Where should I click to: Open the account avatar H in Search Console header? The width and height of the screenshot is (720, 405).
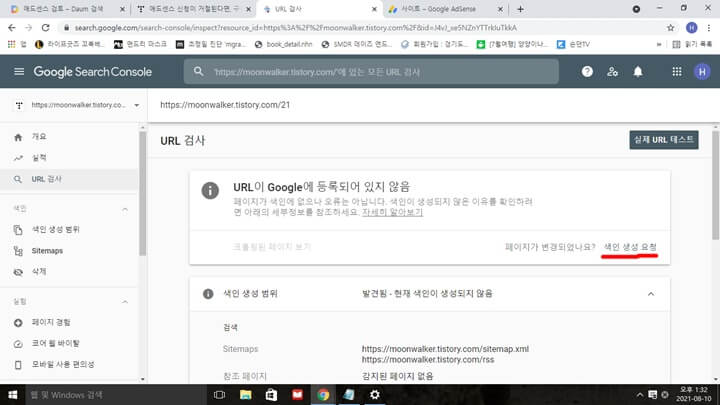click(702, 72)
